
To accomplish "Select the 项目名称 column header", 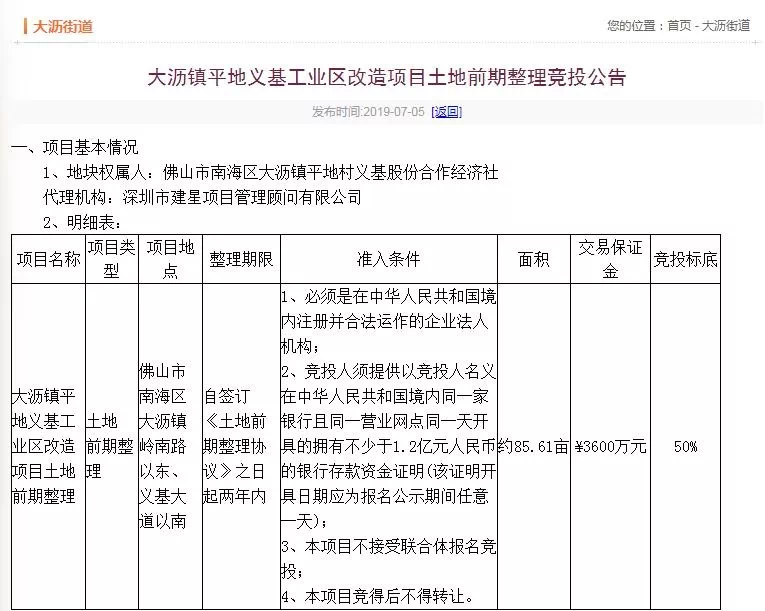I will (48, 259).
